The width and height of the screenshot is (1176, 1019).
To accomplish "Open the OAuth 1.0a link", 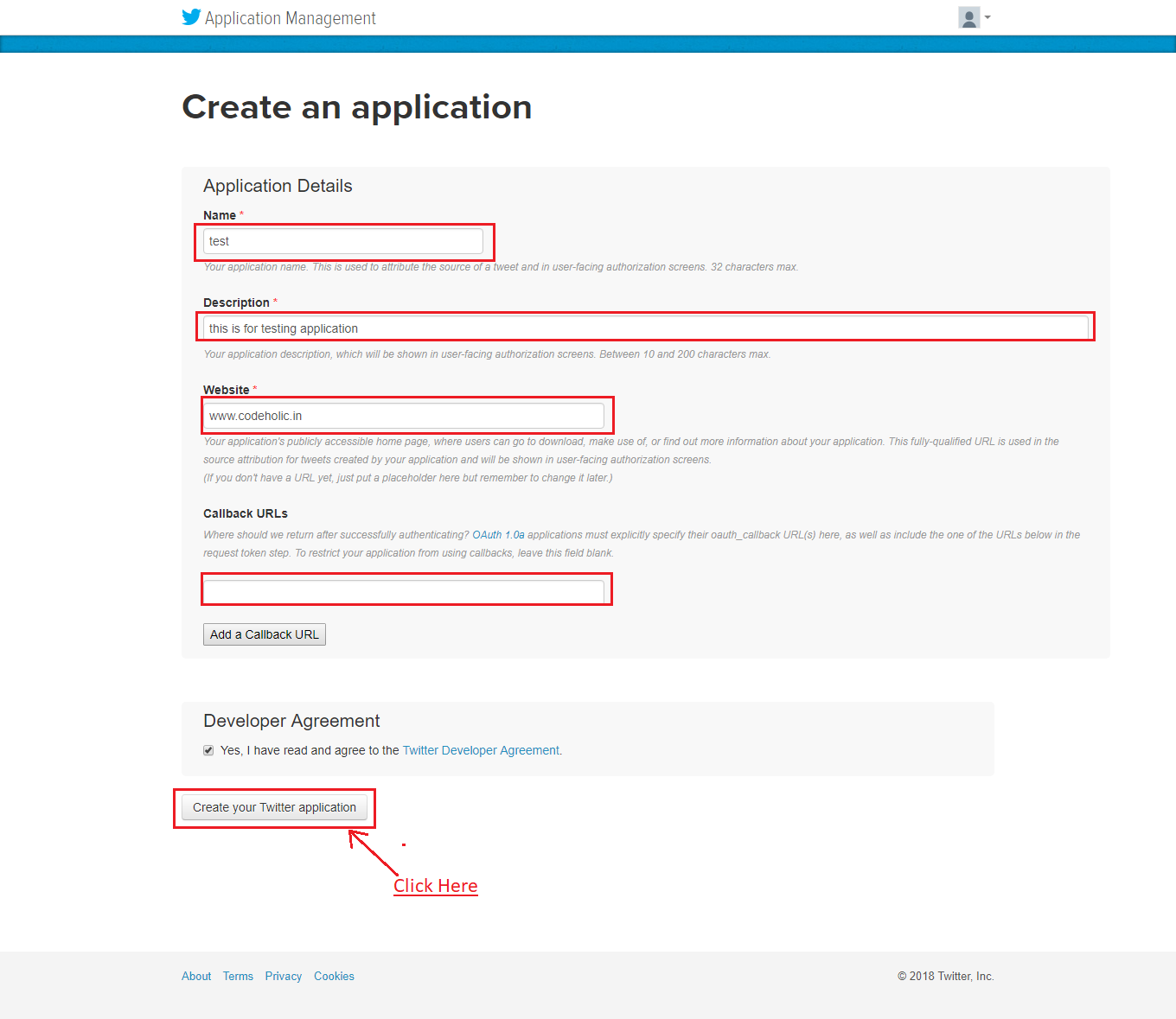I will (498, 535).
